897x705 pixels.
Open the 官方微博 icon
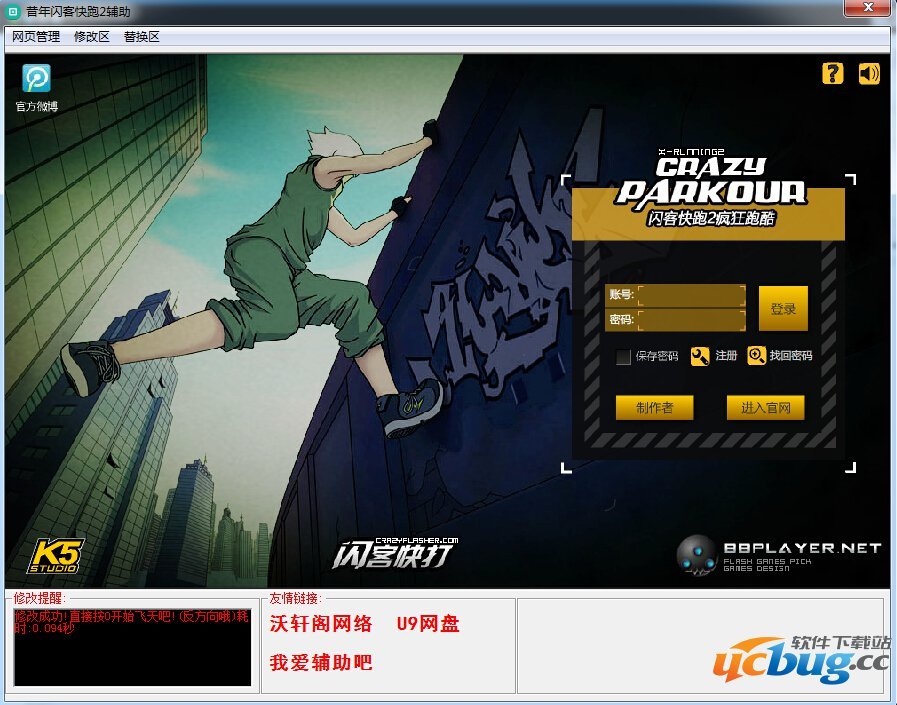36,78
